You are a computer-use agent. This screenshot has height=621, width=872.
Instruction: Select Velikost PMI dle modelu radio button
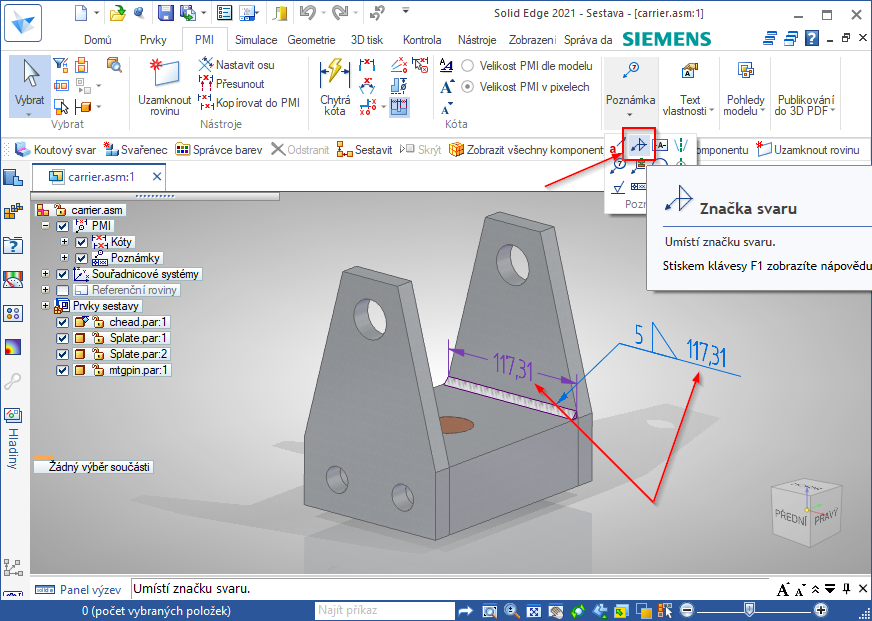469,65
